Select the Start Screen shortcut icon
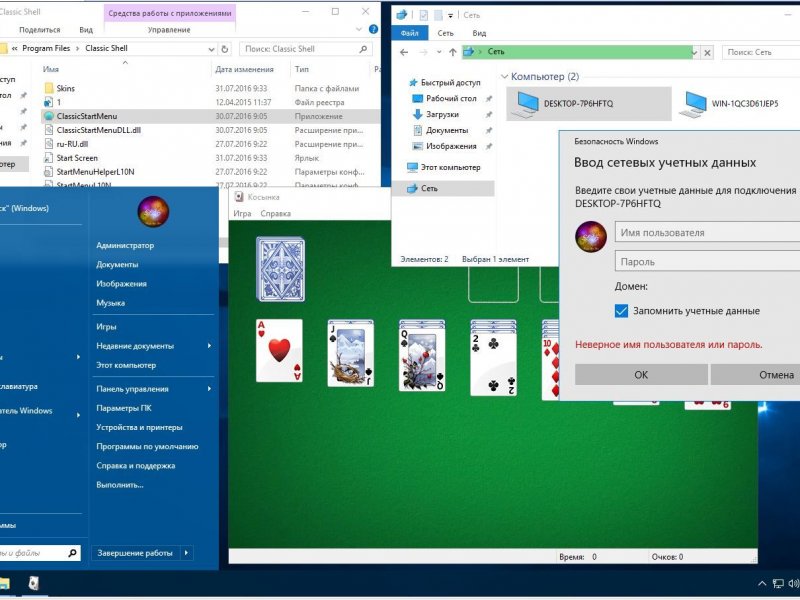 pos(49,158)
